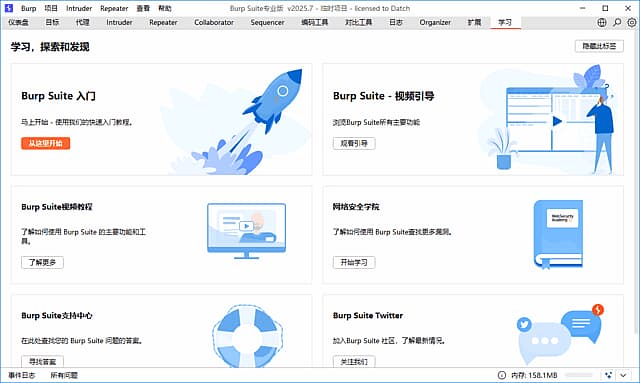Switch to the 对比工具 tab
Image resolution: width=640 pixels, height=383 pixels.
[358, 22]
